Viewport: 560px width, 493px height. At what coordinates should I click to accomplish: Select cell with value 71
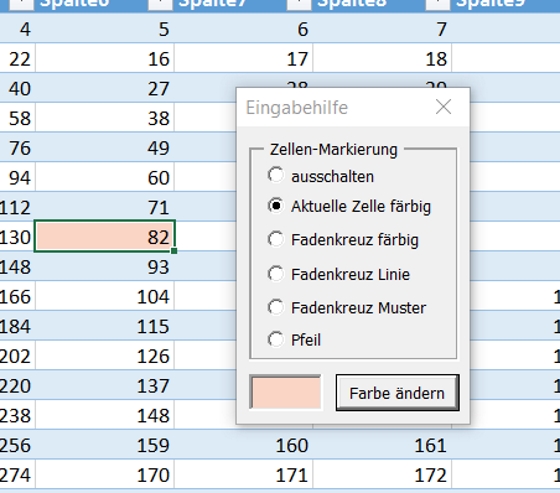[x=105, y=206]
